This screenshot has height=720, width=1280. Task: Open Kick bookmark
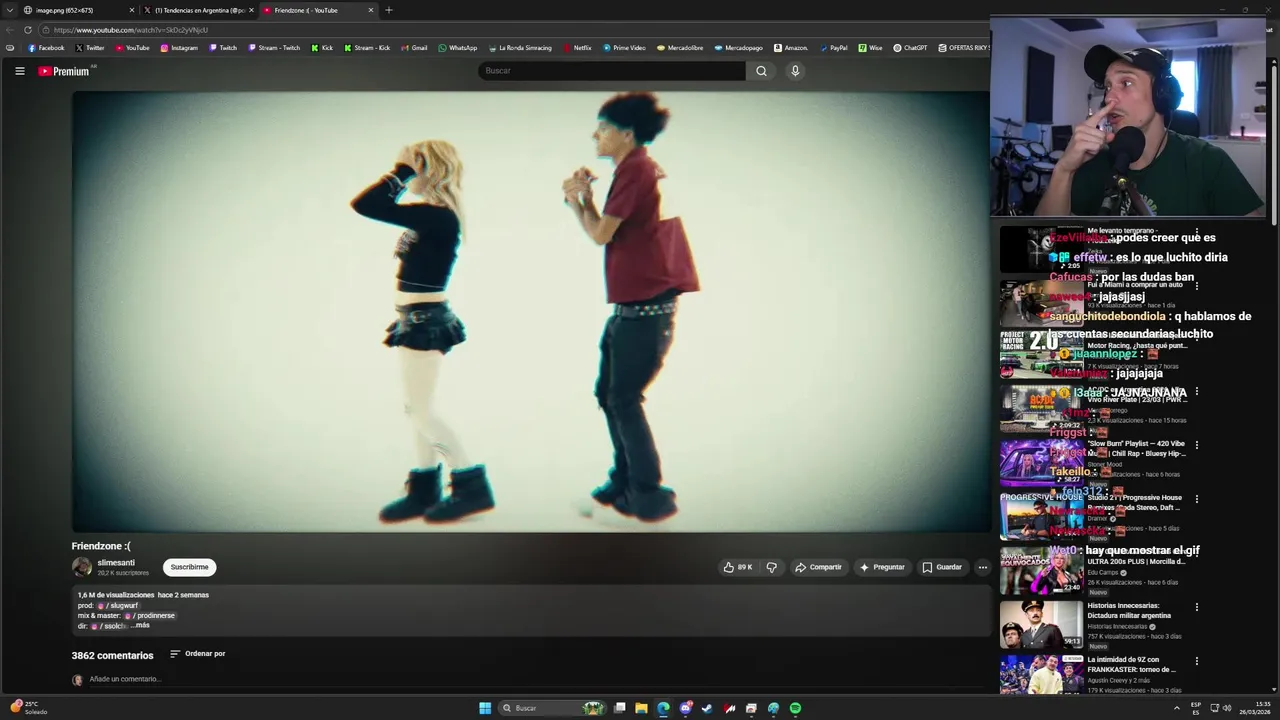pos(322,48)
